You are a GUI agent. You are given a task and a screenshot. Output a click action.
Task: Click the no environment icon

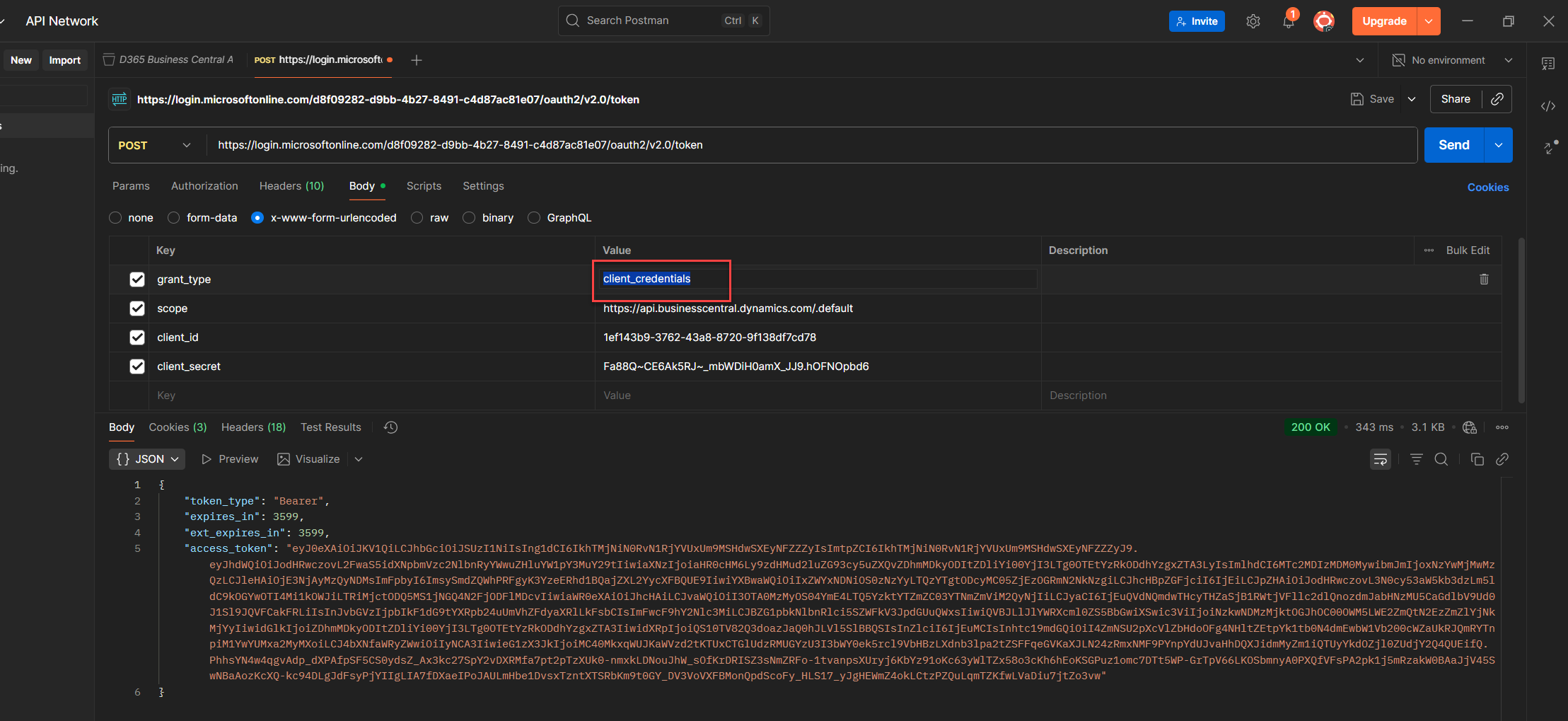[x=1398, y=60]
